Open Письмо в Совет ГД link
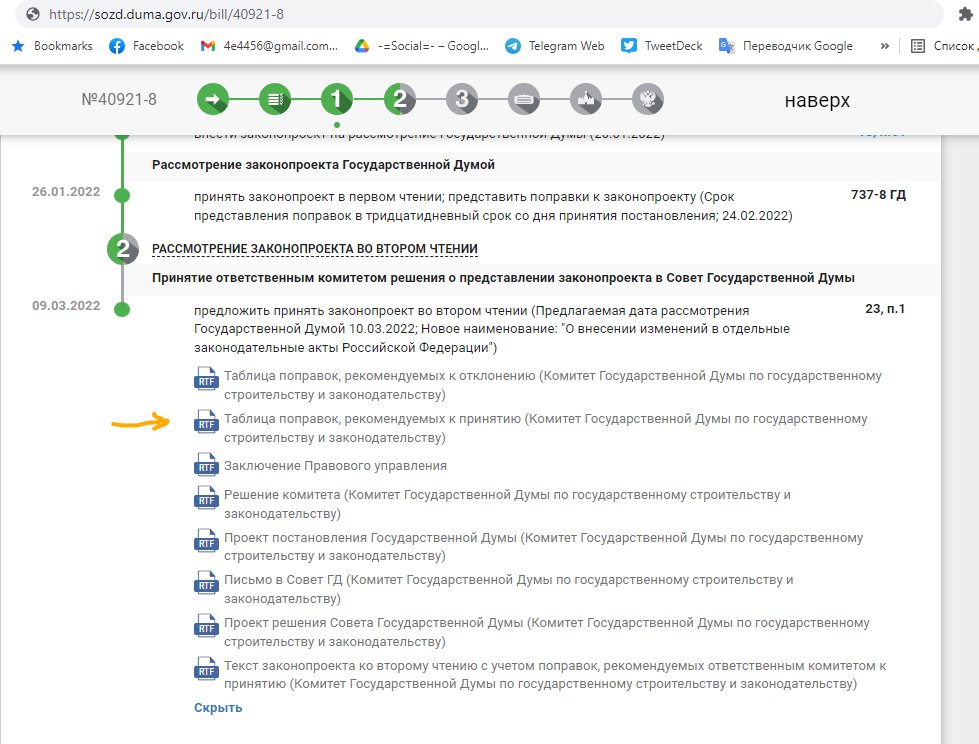979x744 pixels. tap(509, 589)
